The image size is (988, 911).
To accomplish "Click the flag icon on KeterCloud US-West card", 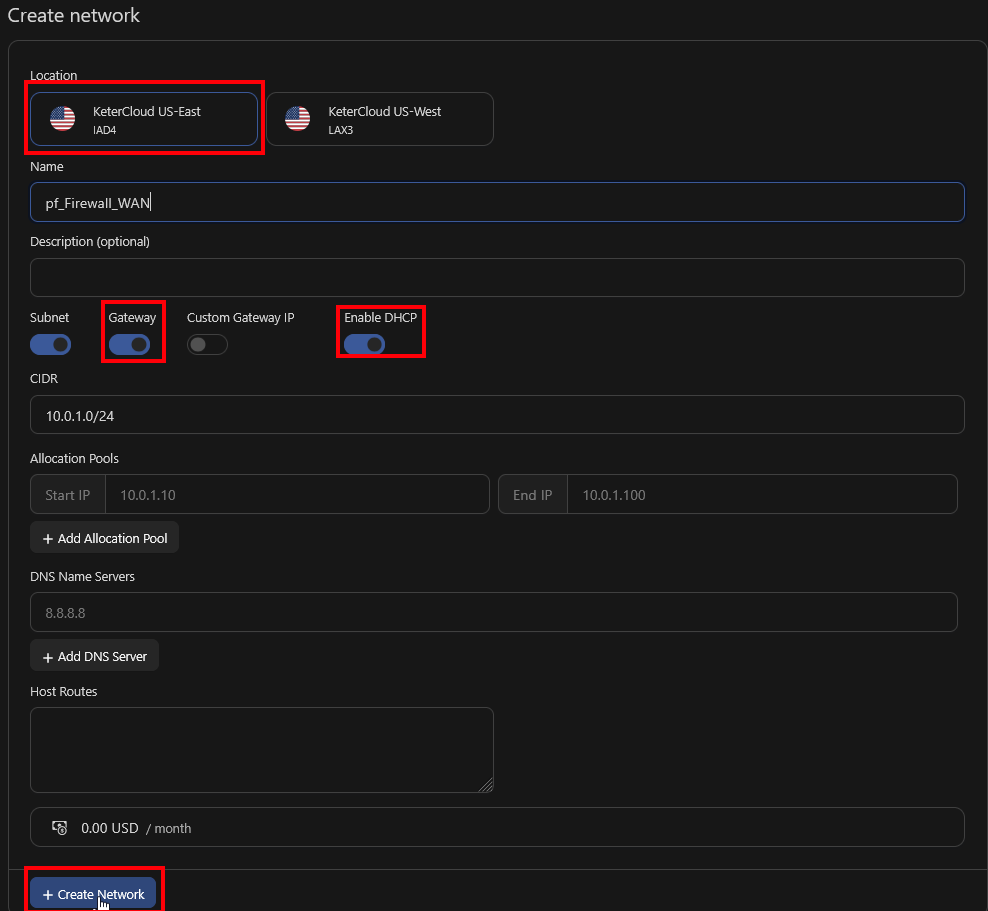I will pos(297,118).
